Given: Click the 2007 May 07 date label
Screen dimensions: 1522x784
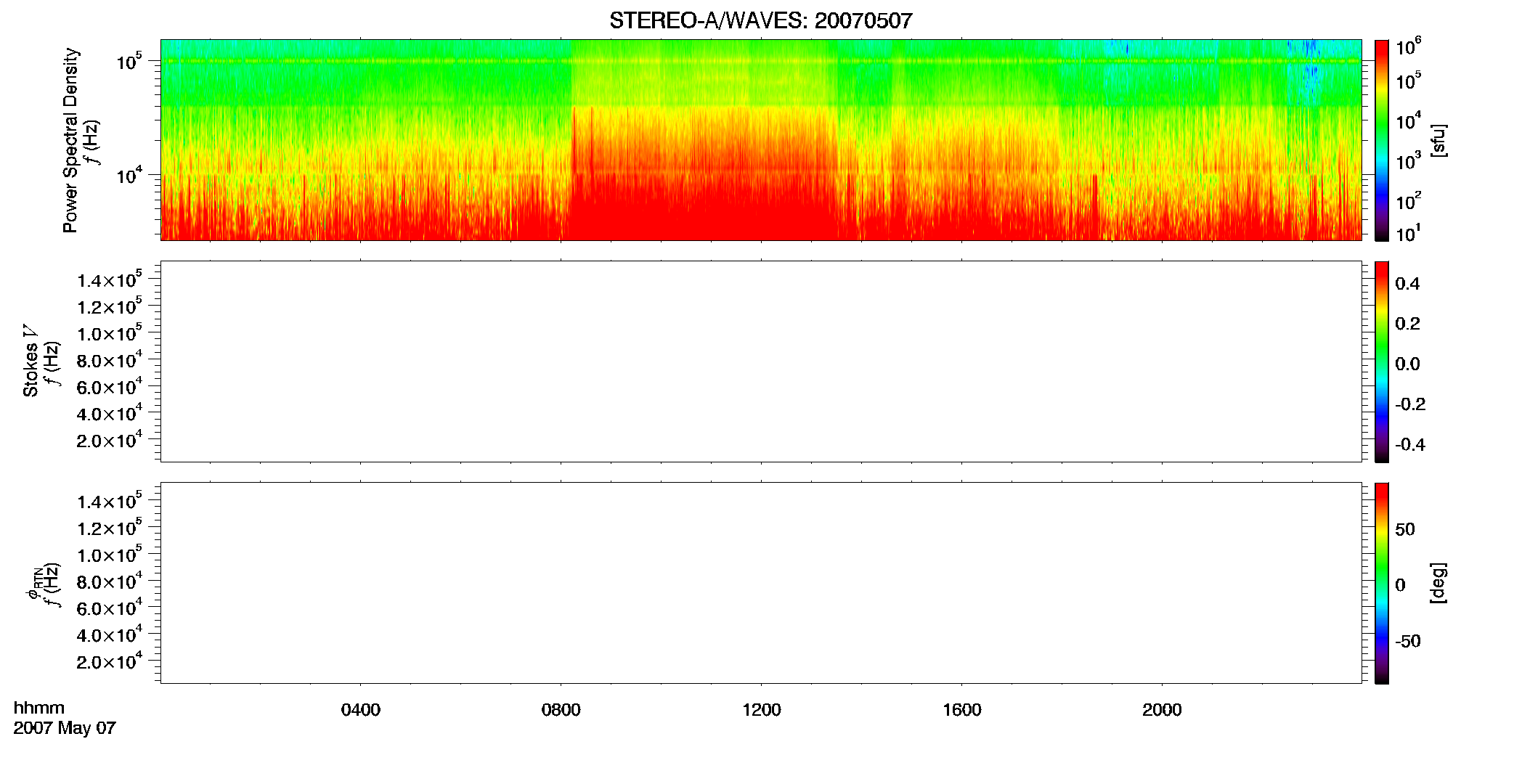Looking at the screenshot, I should tap(65, 728).
